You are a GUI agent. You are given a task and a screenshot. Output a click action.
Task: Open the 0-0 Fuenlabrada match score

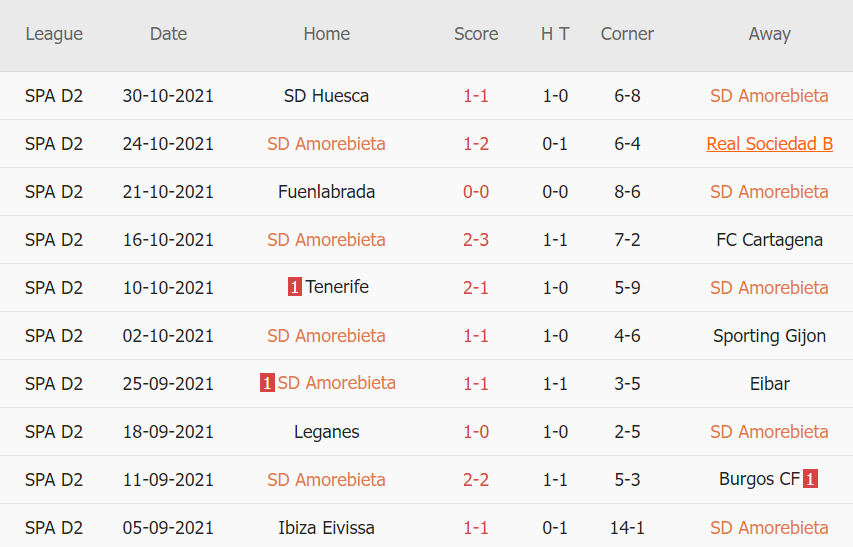[x=476, y=192]
